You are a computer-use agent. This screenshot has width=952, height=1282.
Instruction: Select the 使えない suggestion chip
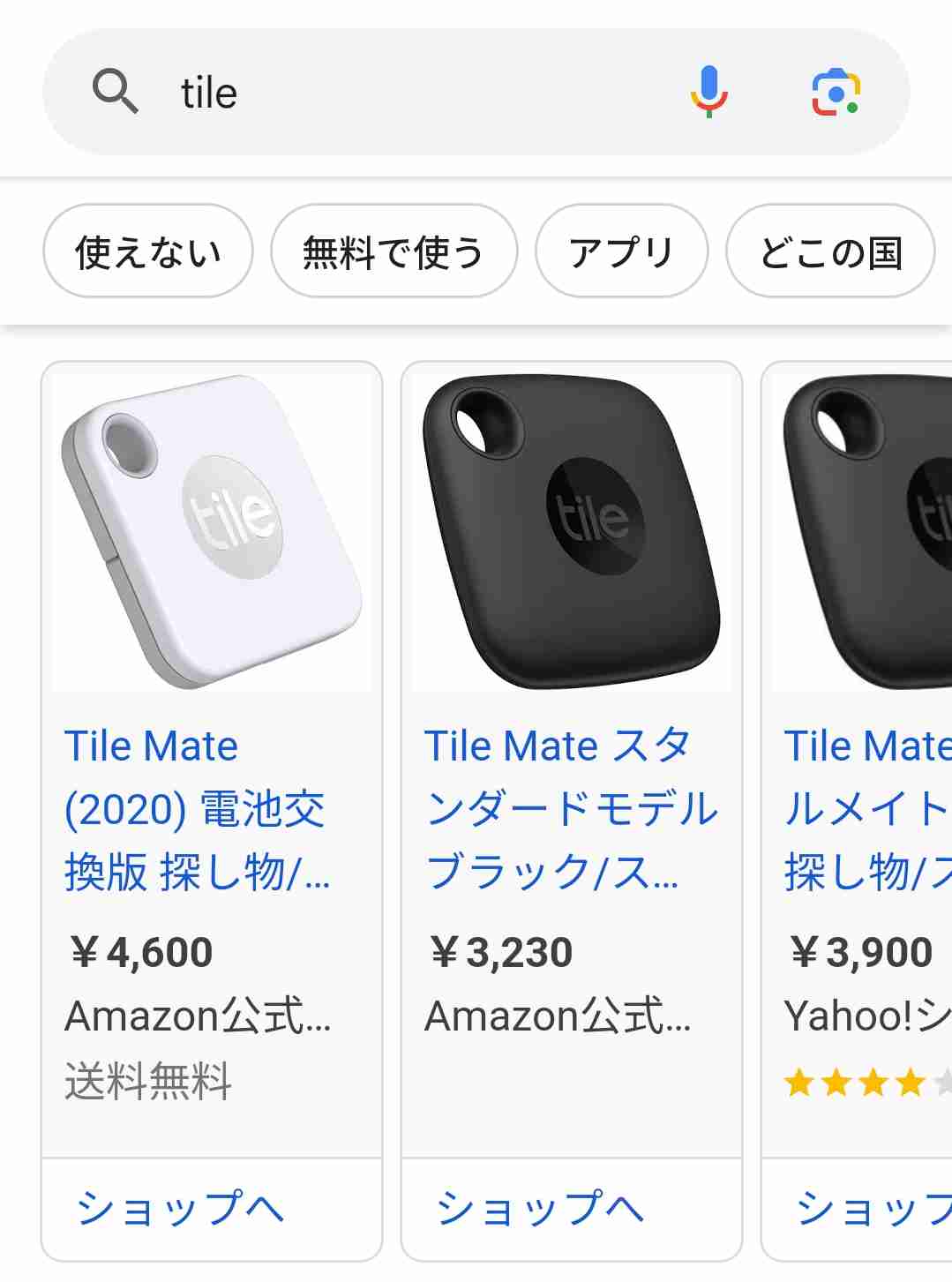[x=148, y=251]
